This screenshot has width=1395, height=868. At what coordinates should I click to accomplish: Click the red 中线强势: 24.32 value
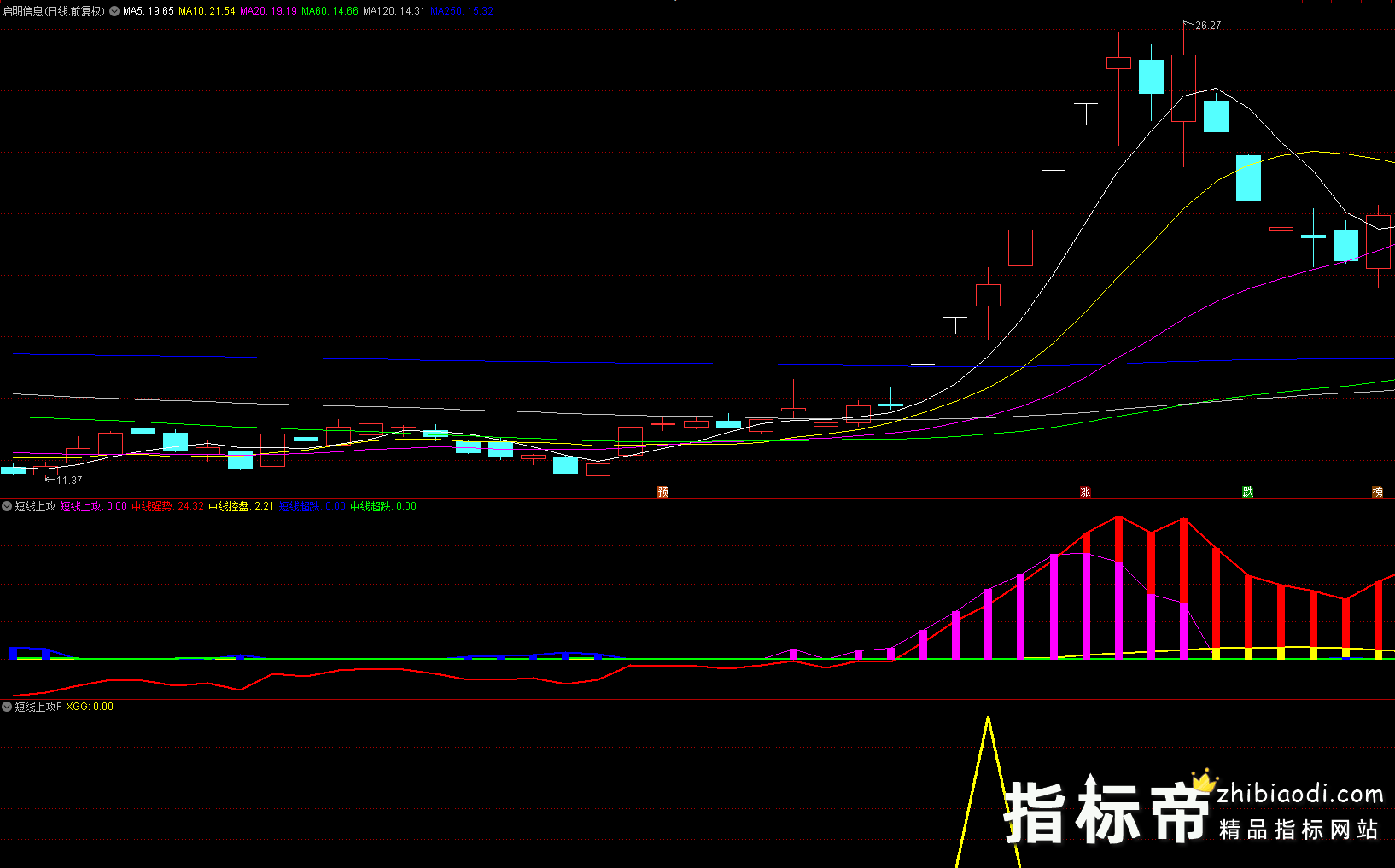168,506
